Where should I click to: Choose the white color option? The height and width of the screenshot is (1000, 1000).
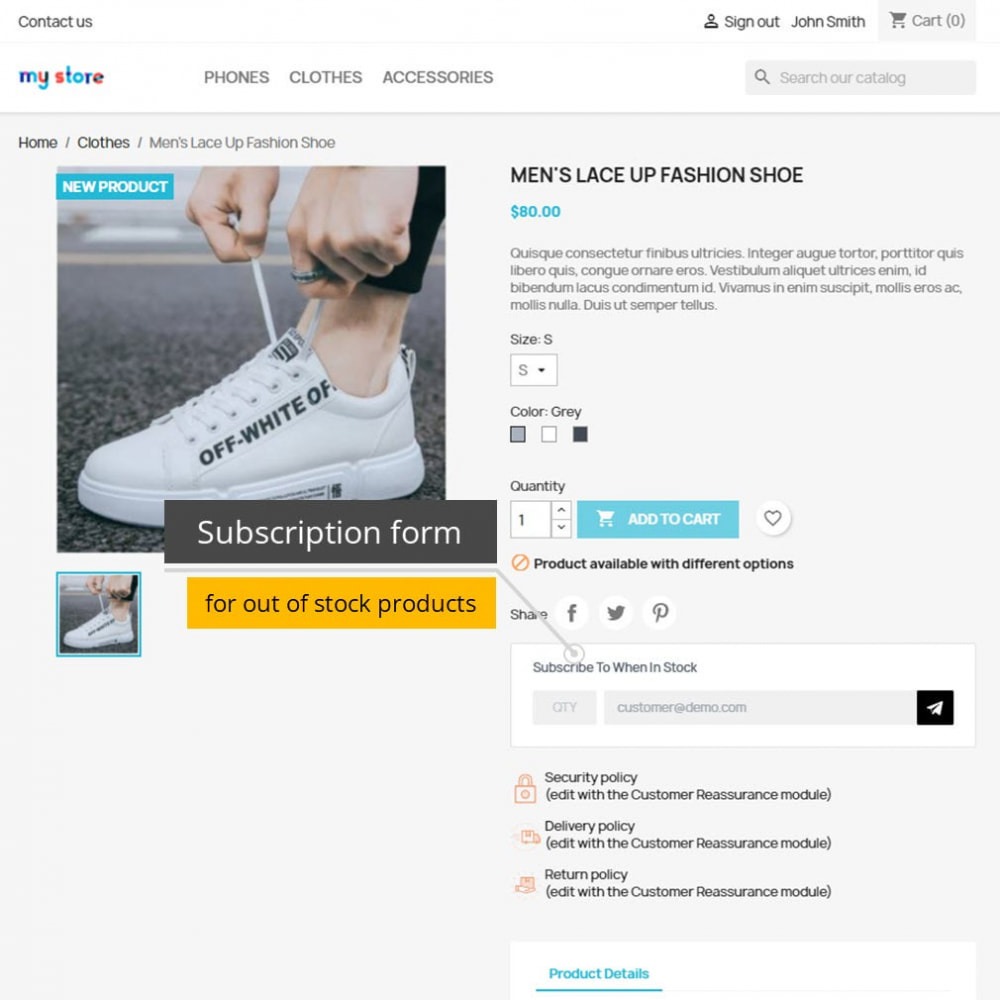(548, 434)
